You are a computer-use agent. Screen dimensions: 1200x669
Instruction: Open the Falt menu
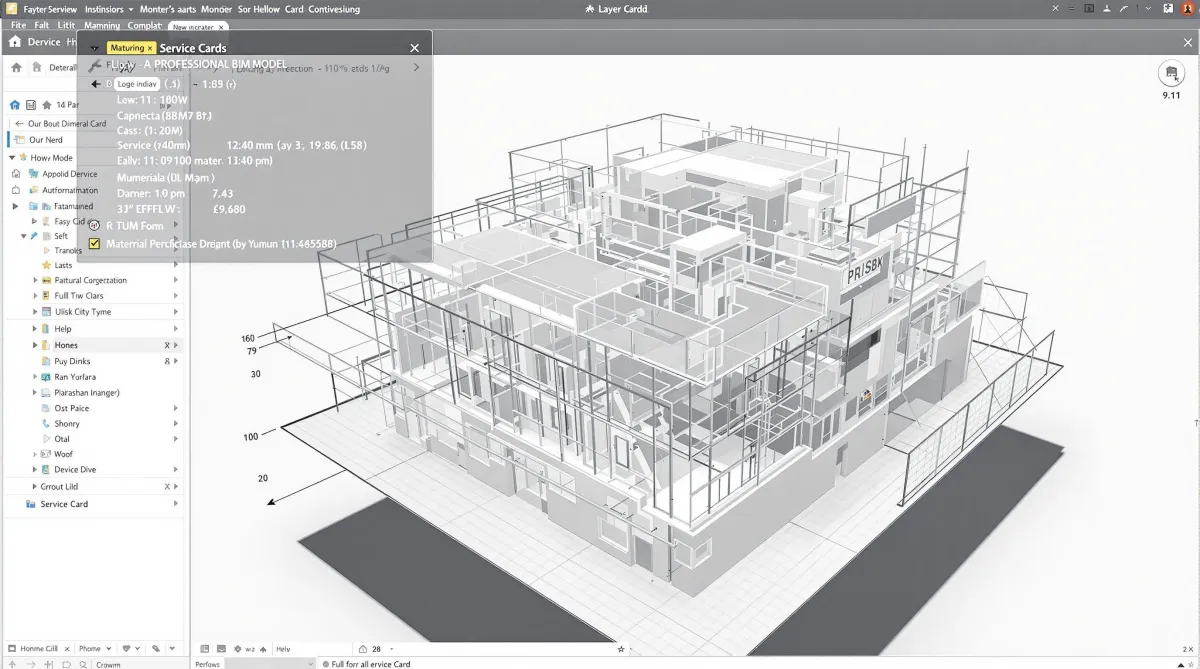(x=42, y=25)
